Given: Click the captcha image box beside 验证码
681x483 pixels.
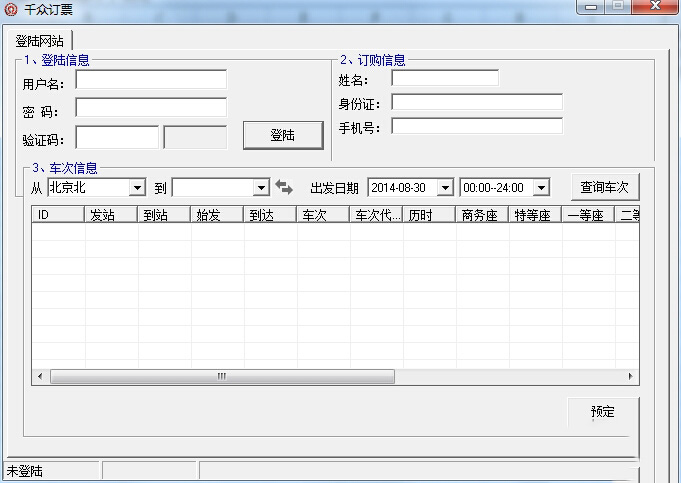Looking at the screenshot, I should 195,137.
